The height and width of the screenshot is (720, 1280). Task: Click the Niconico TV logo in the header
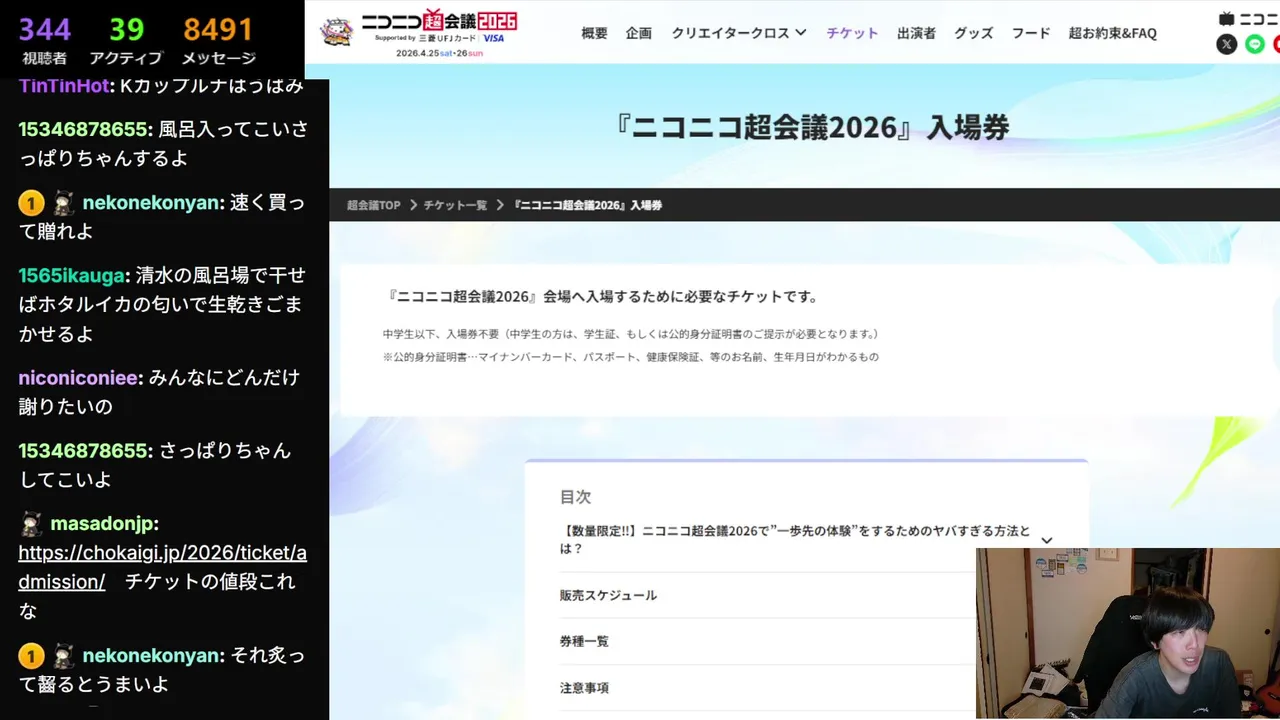1249,18
